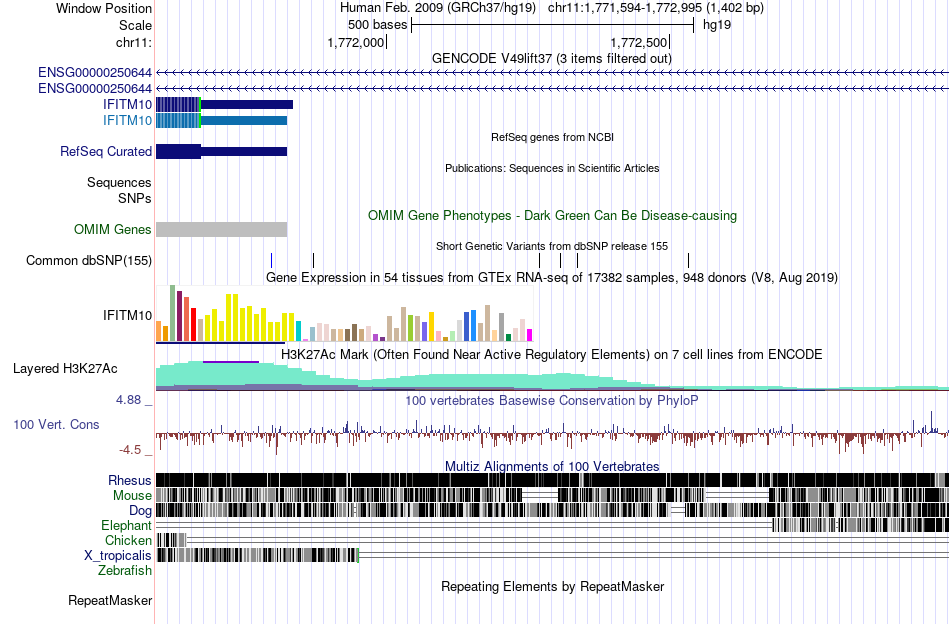Open 100 vertebrates Basewise Conservation by PhyloP
This screenshot has width=950, height=624.
click(552, 400)
